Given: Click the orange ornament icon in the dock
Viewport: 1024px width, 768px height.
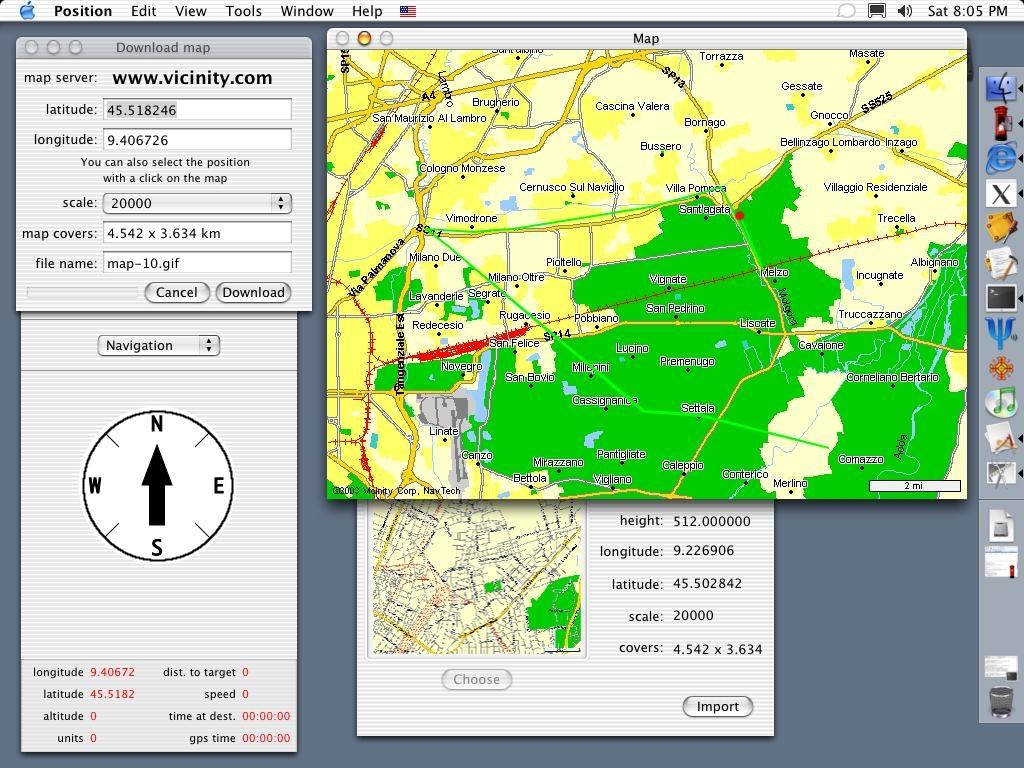Looking at the screenshot, I should coord(1000,368).
